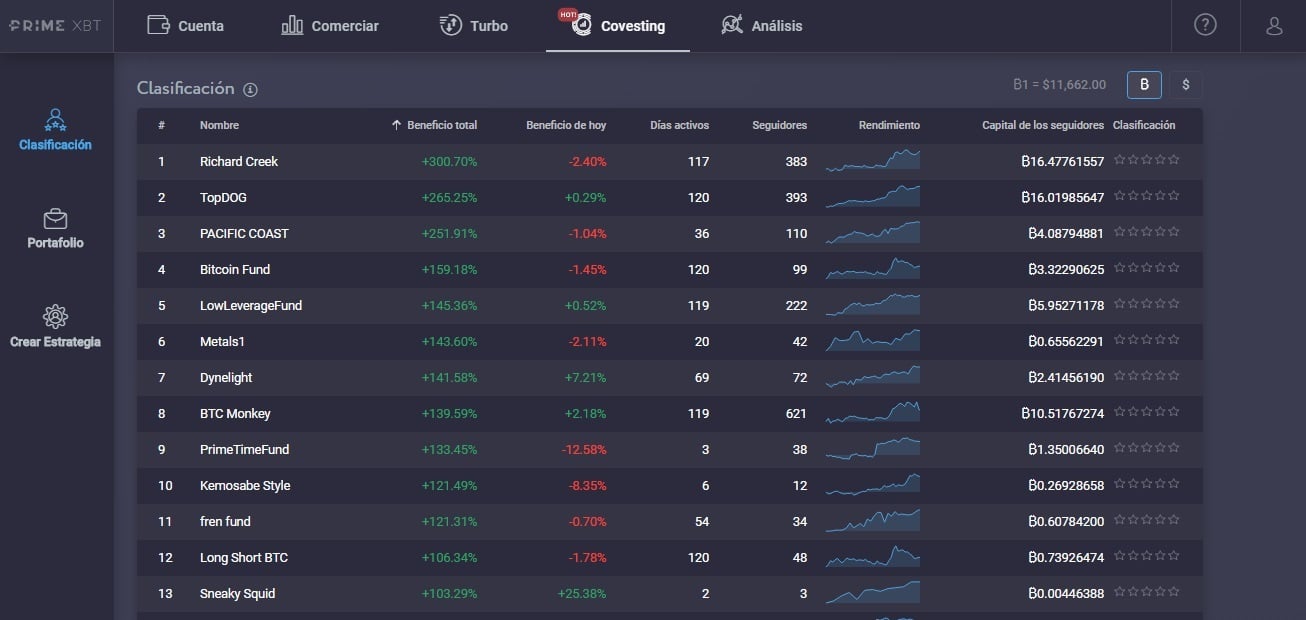Click Dynelight star rating

[x=1147, y=376]
